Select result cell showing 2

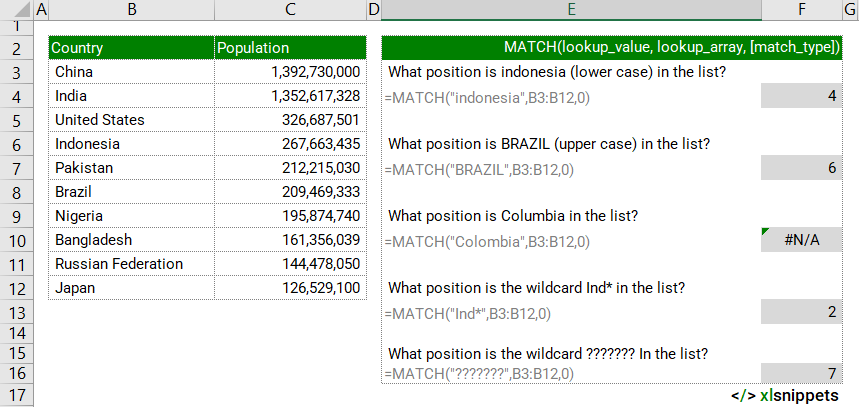point(801,312)
